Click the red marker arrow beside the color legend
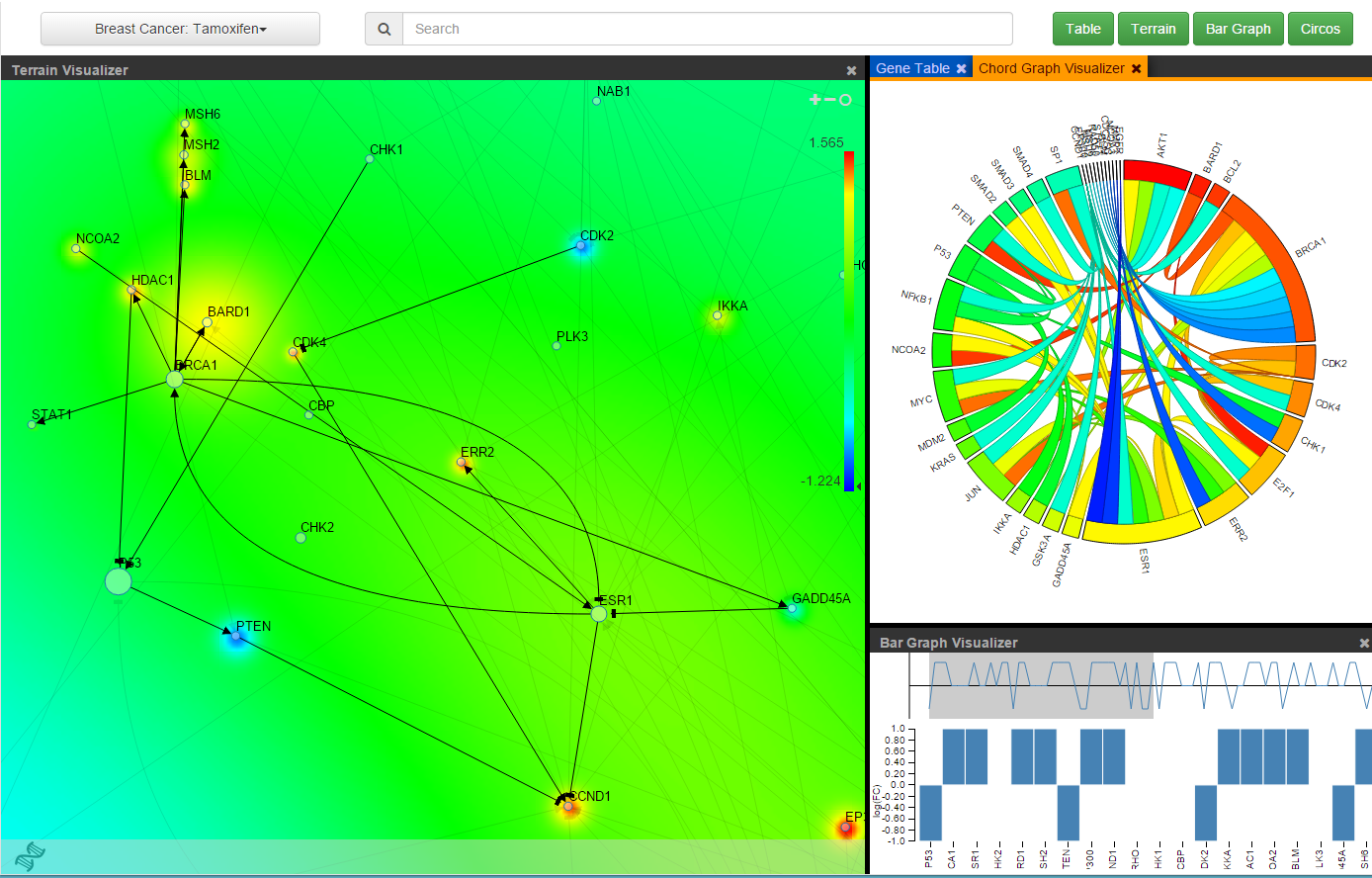The height and width of the screenshot is (878, 1372). [858, 485]
